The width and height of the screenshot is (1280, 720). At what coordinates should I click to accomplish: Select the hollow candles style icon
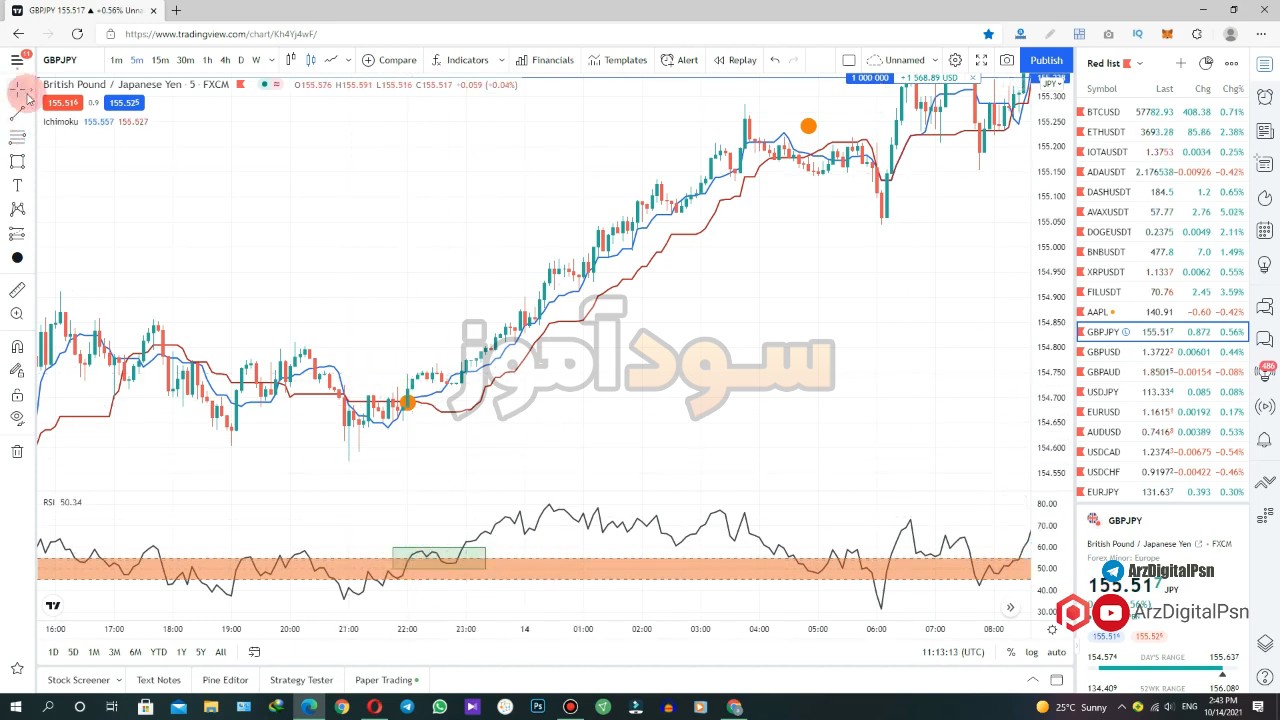point(311,60)
